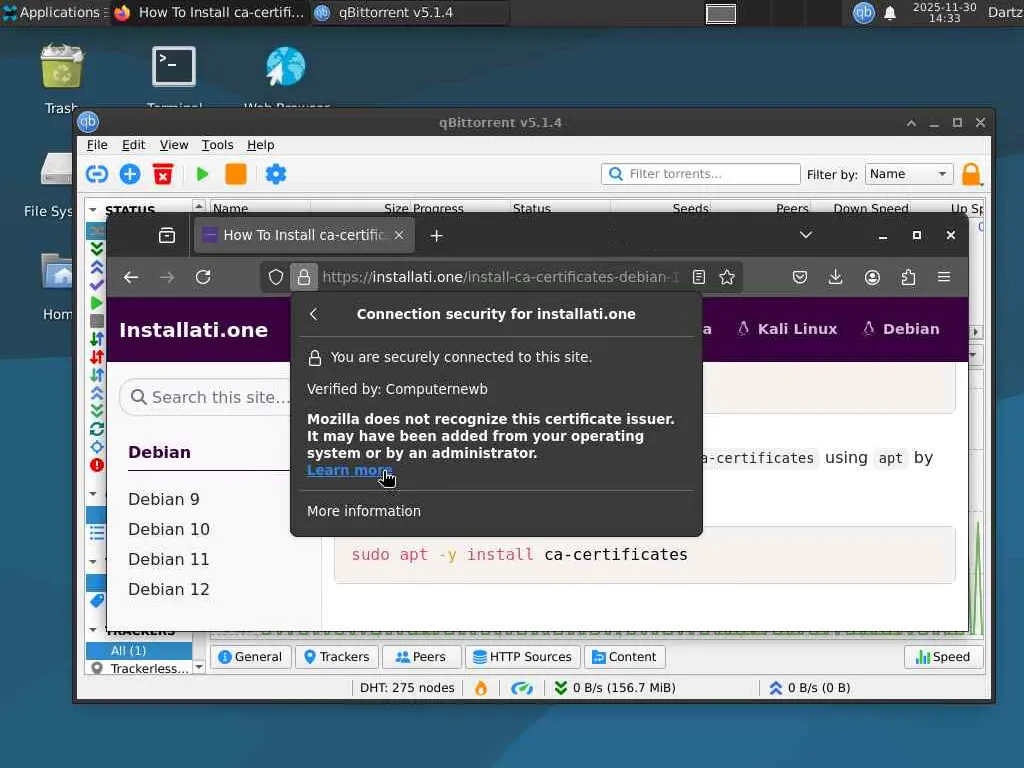The height and width of the screenshot is (768, 1024).
Task: Select the Completed checkmark status filter
Action: point(97,285)
